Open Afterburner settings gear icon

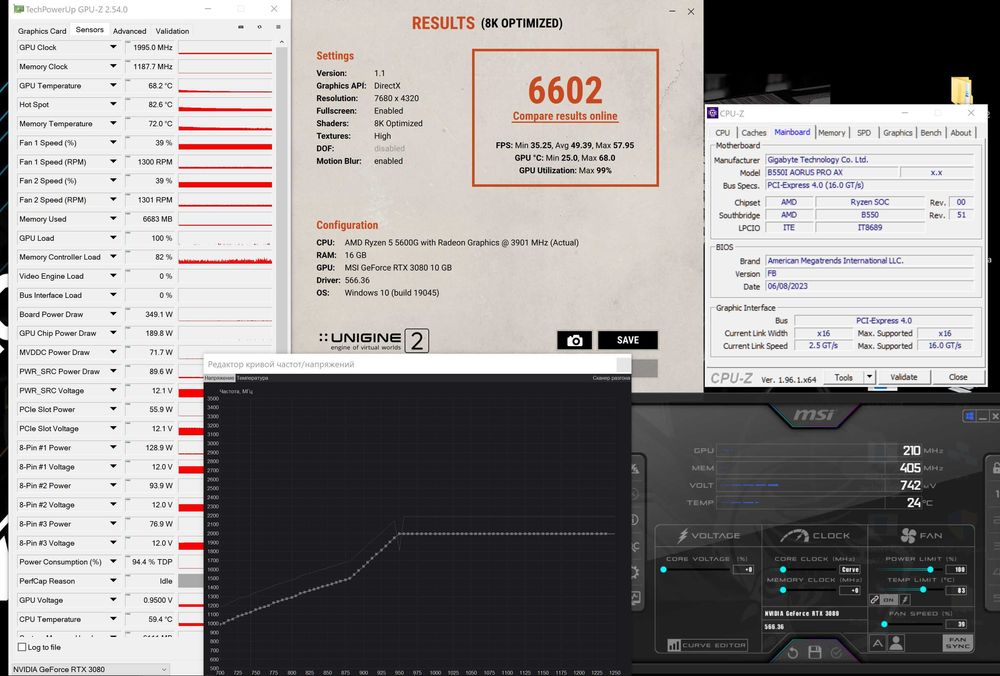point(635,572)
